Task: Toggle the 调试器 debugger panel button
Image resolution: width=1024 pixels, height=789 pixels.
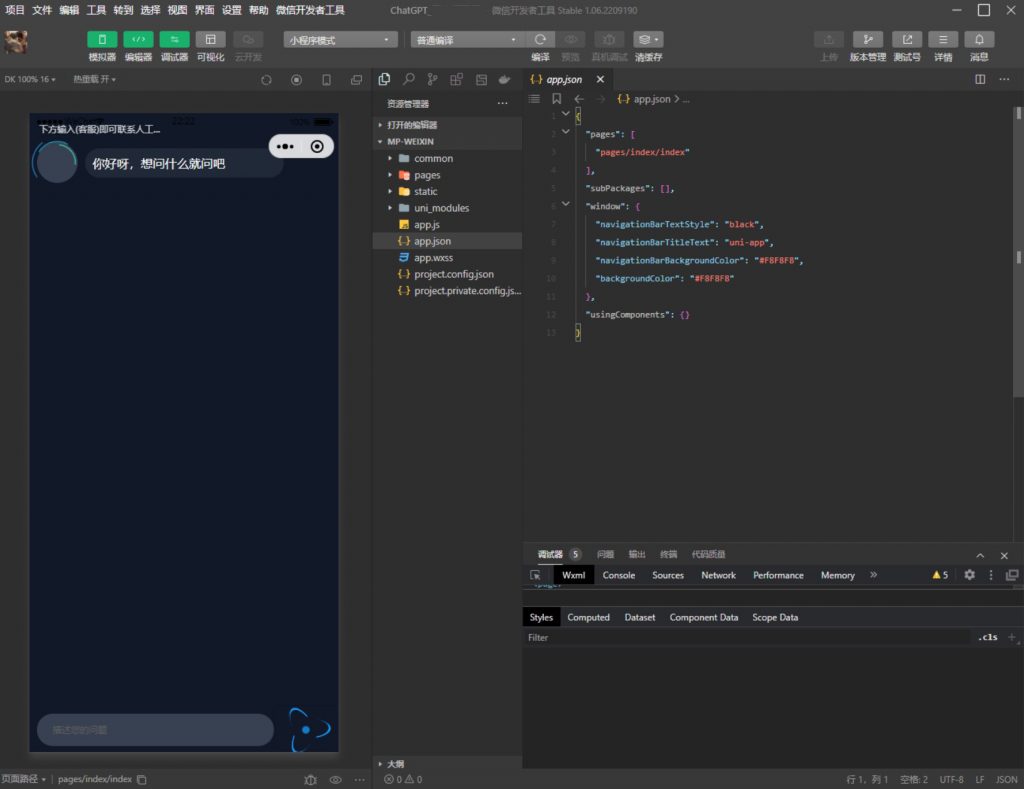Action: point(174,39)
